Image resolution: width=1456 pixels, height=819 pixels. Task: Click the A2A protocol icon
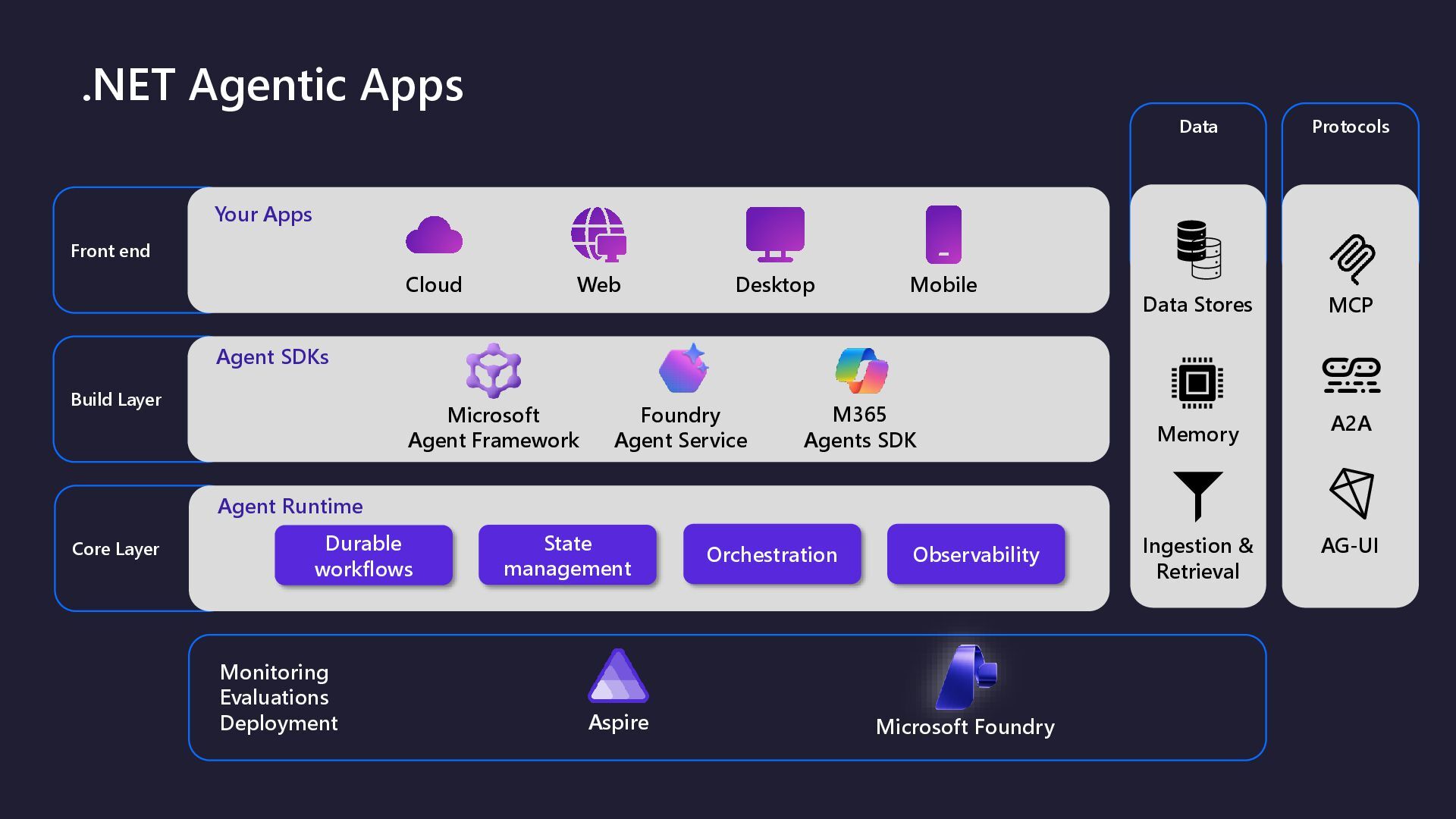(x=1351, y=375)
